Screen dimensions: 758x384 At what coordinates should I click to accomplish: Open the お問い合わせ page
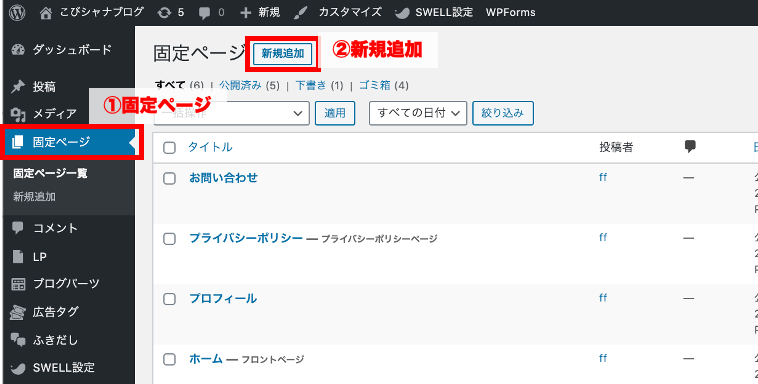[x=223, y=178]
